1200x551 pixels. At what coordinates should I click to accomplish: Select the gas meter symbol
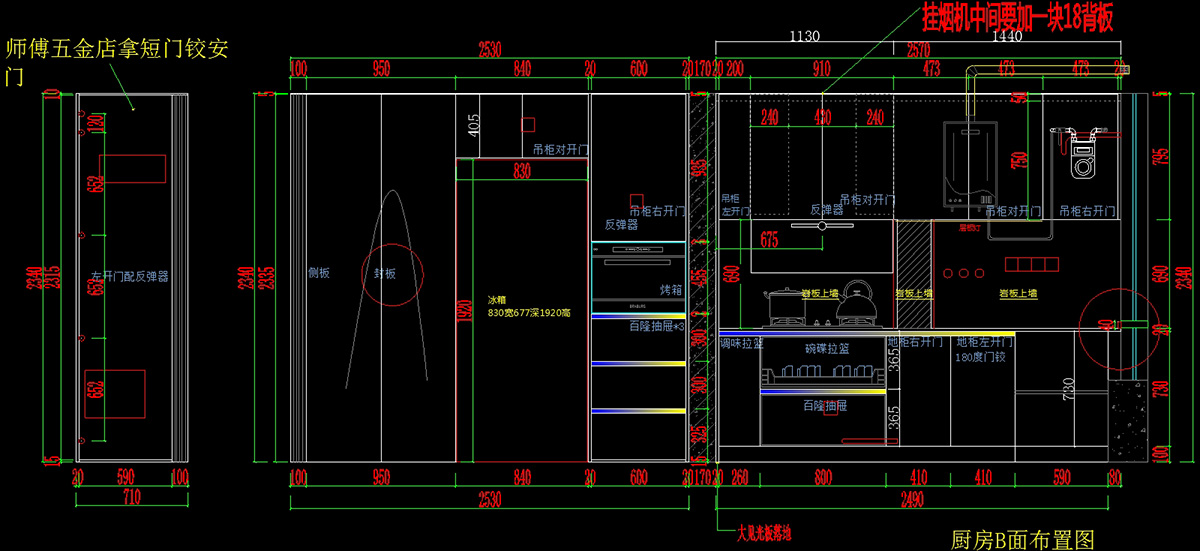(x=1082, y=153)
